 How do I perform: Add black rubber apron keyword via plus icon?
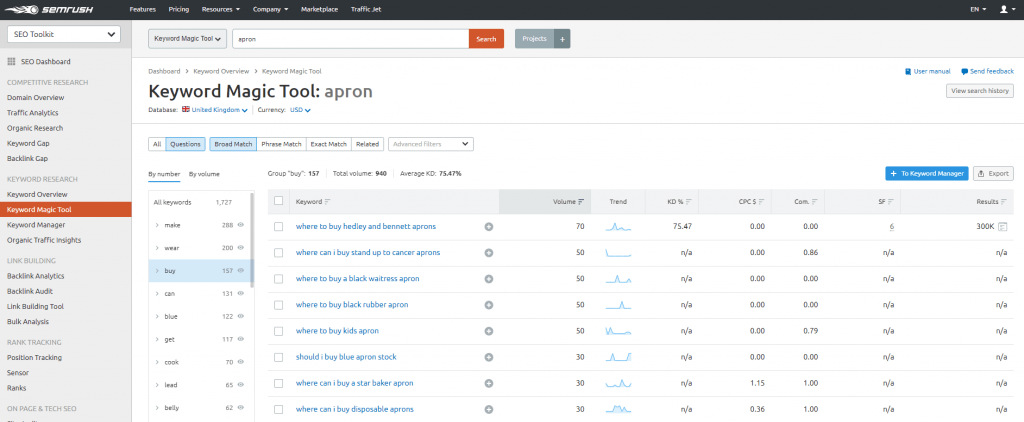point(488,305)
